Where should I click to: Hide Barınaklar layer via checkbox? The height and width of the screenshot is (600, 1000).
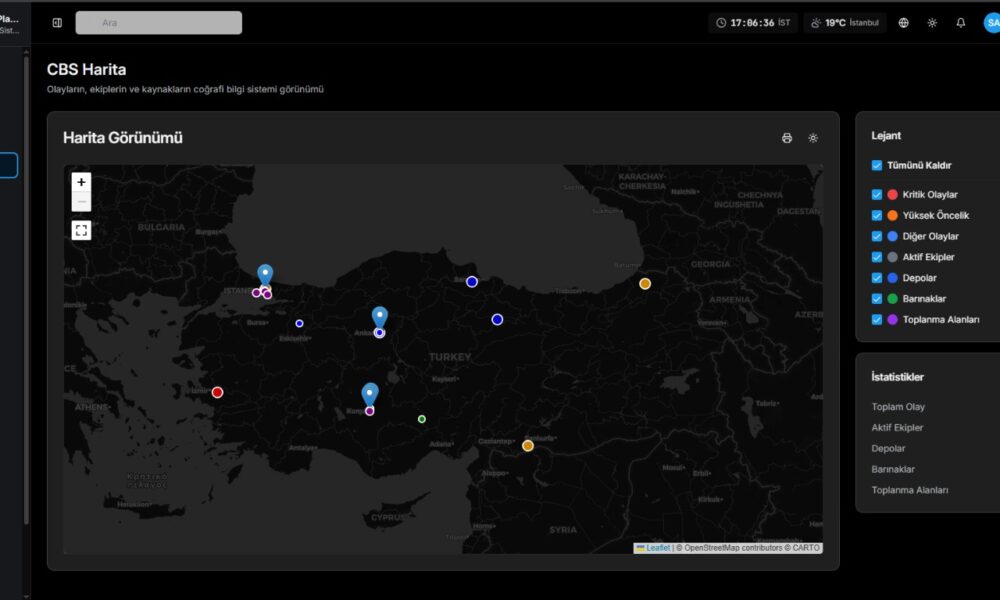tap(877, 299)
